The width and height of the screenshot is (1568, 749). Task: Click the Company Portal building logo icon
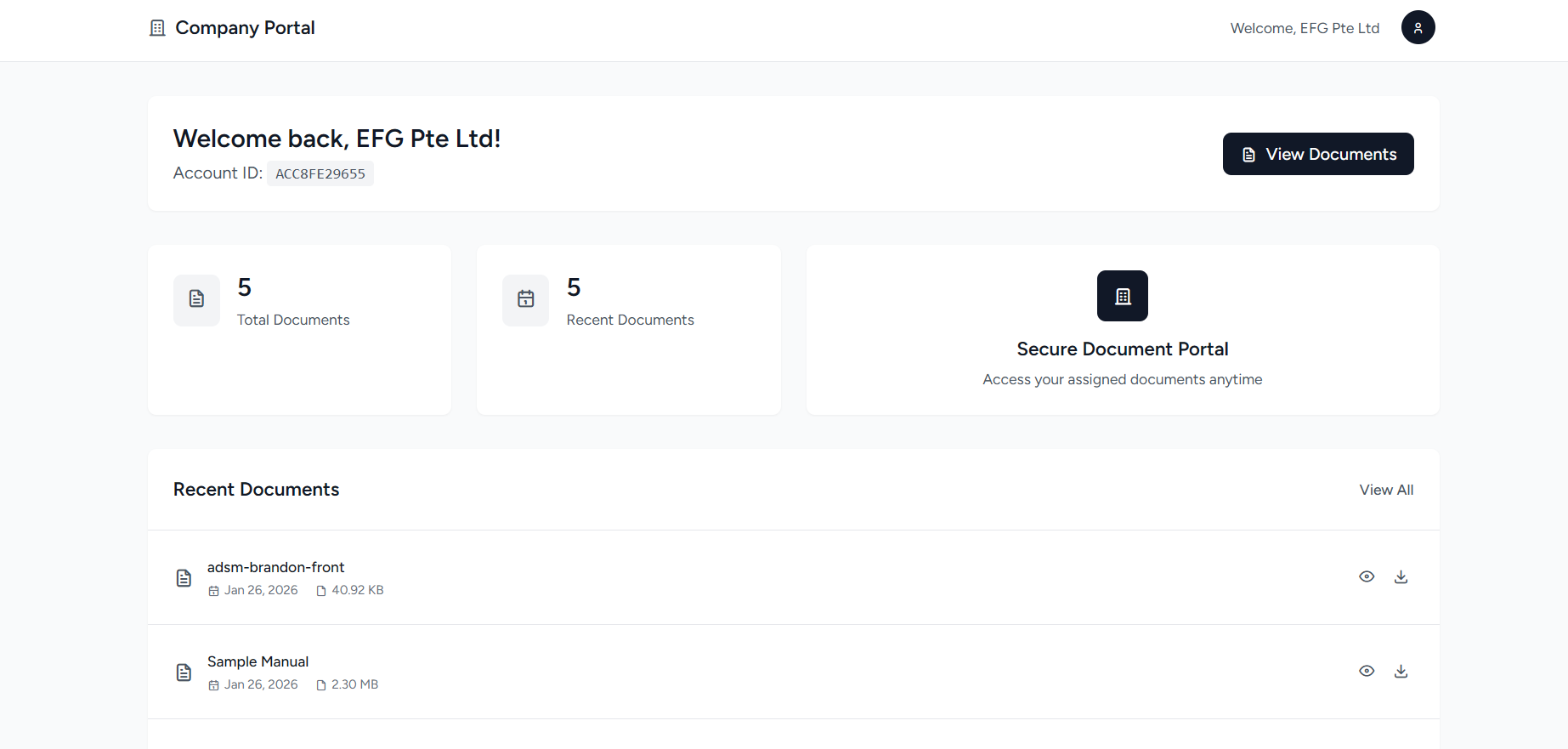coord(157,28)
